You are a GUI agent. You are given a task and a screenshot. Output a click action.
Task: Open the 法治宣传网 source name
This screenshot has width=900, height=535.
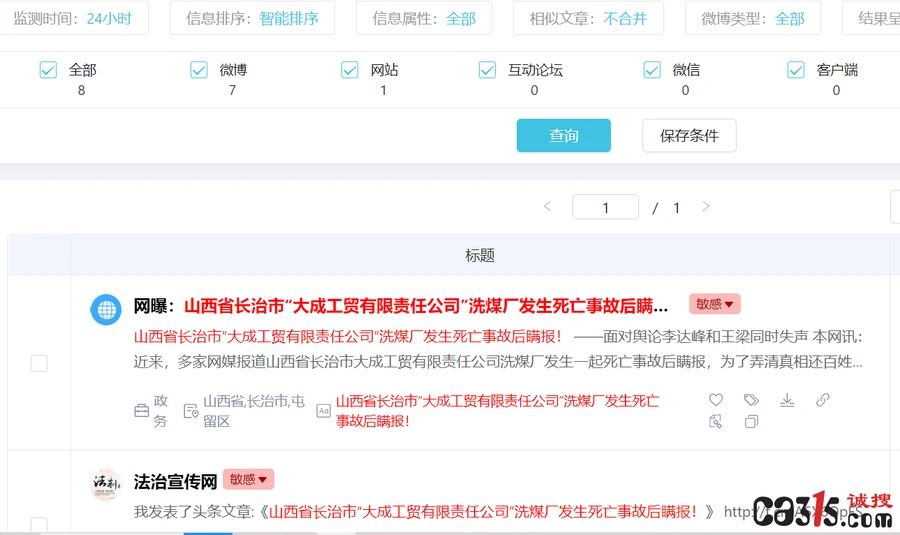pos(176,482)
